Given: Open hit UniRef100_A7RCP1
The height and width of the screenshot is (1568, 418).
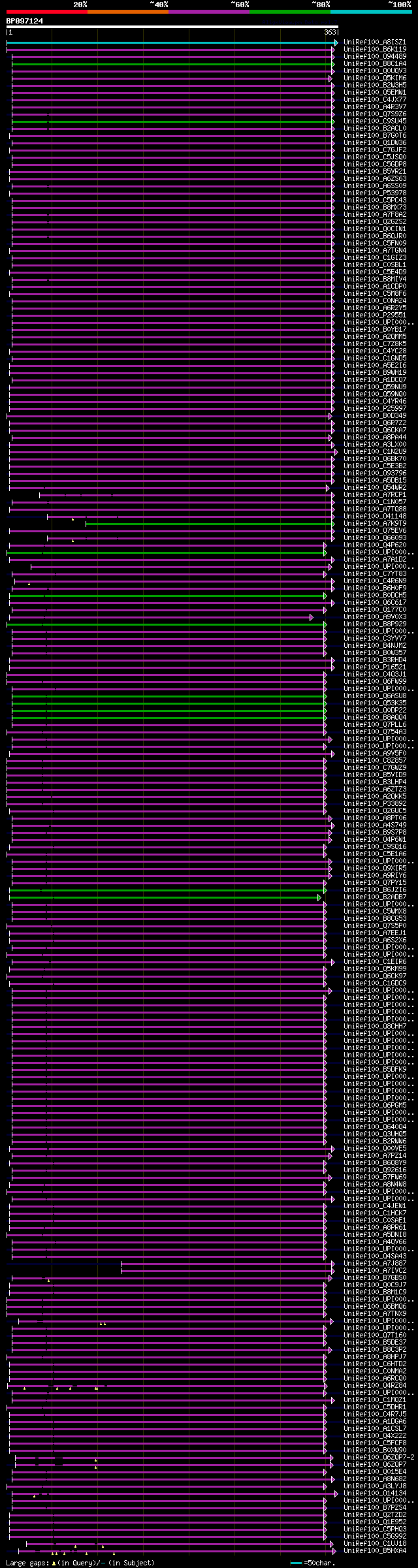Looking at the screenshot, I should click(375, 495).
